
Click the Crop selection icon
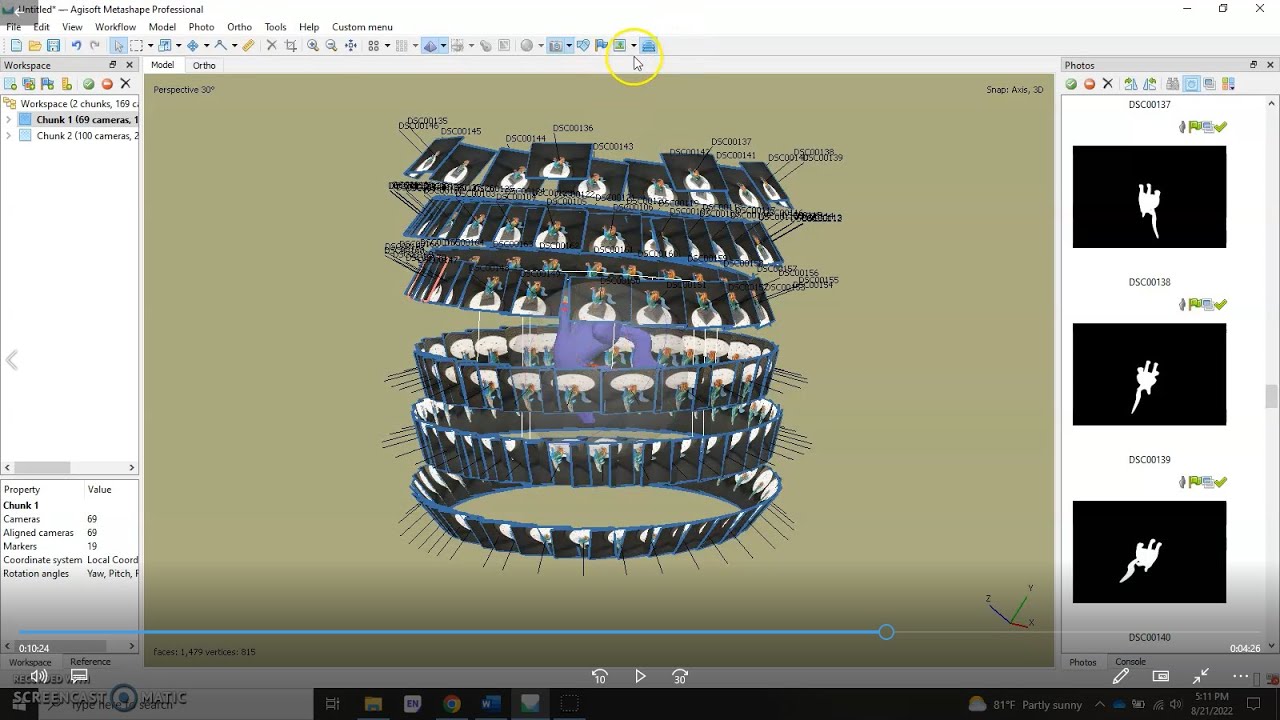290,45
